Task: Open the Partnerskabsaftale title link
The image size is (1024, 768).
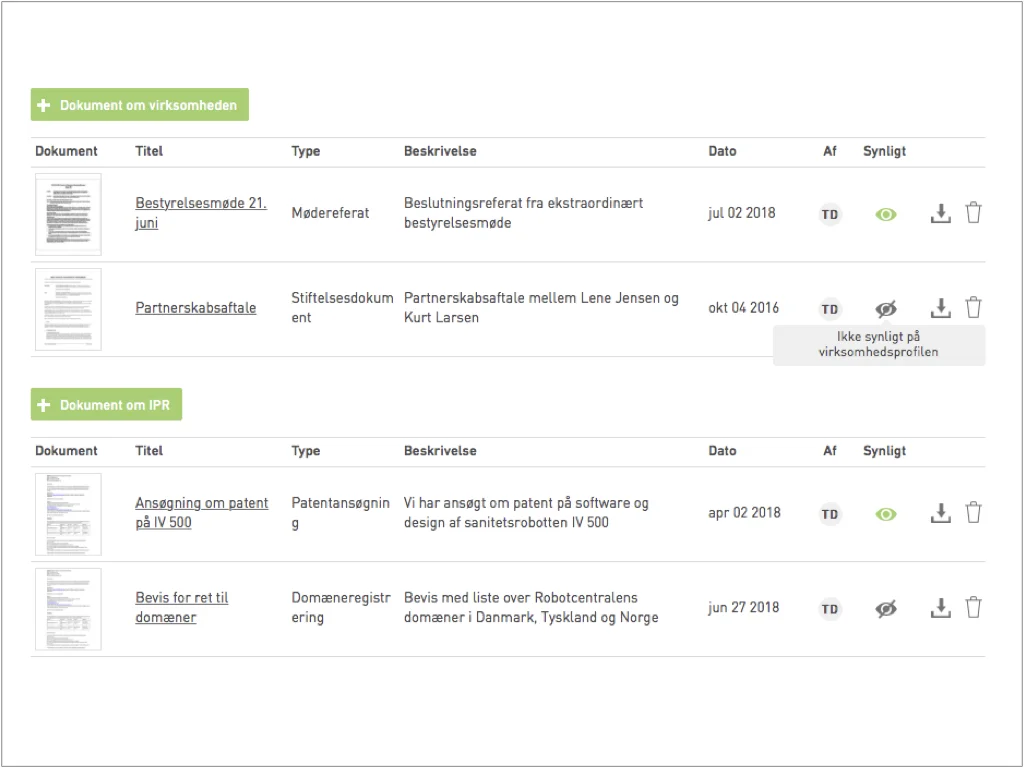Action: (x=195, y=308)
